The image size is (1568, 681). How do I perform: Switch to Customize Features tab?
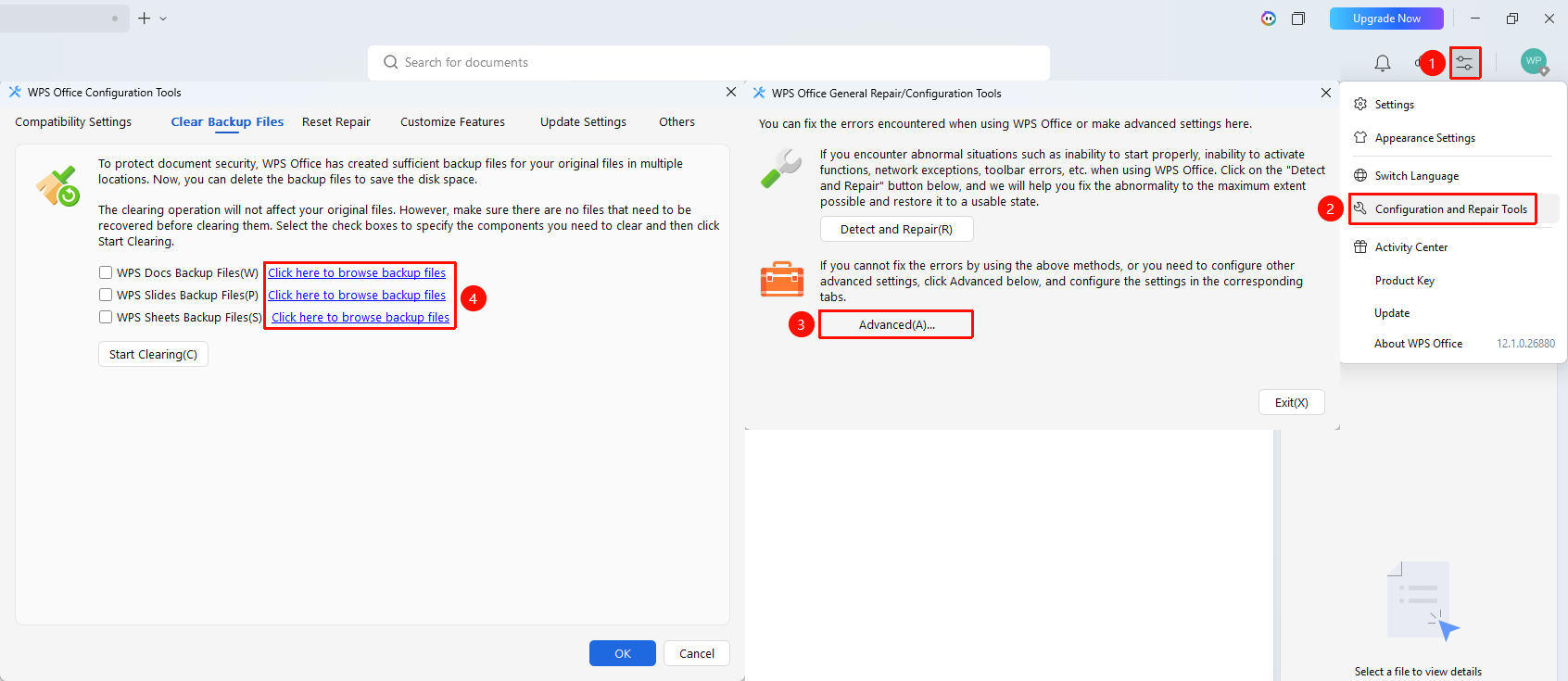453,121
